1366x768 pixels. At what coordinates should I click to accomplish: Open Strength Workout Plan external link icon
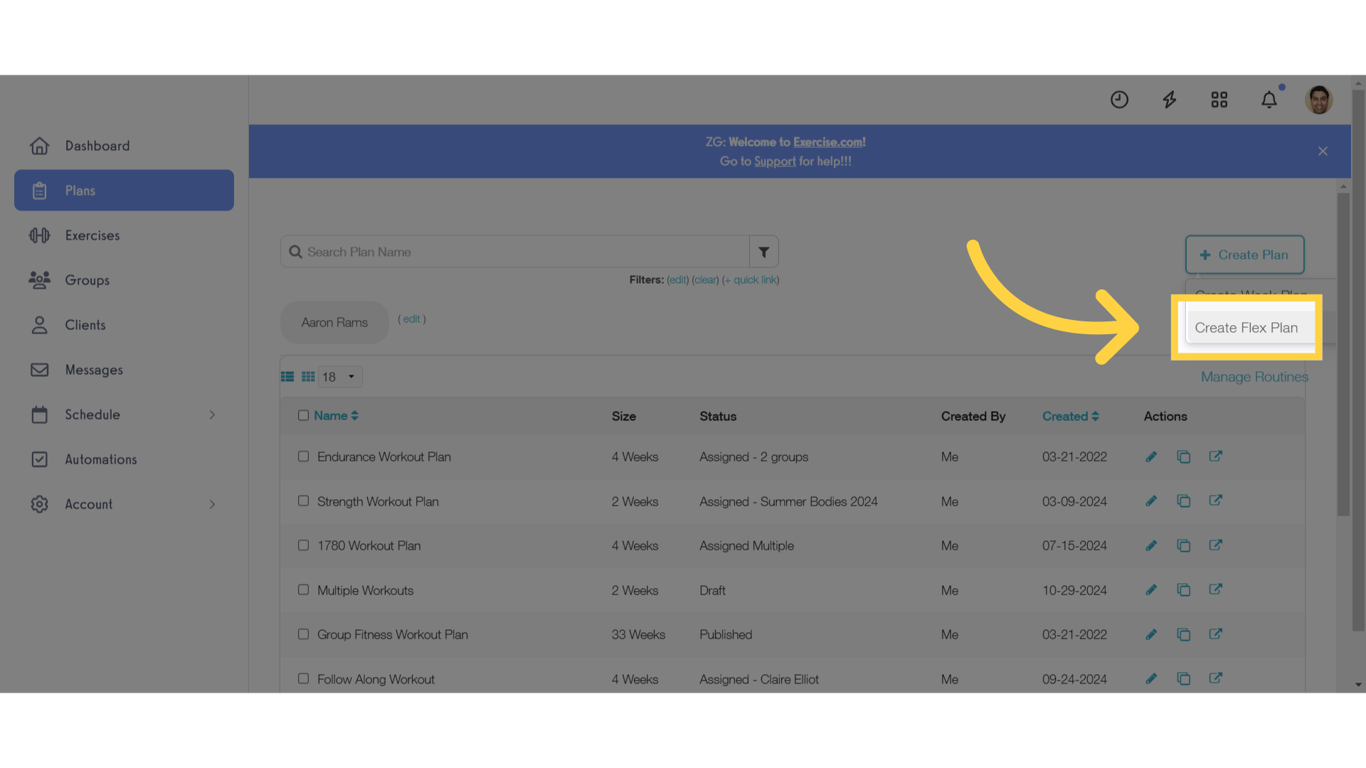click(1216, 501)
